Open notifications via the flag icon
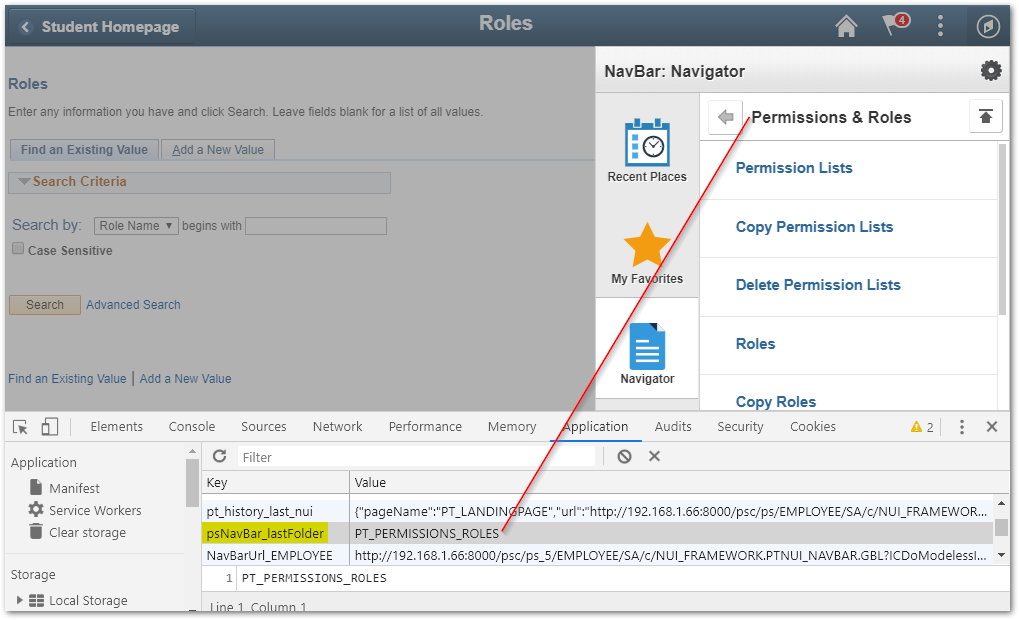Viewport: 1019px width, 620px height. click(893, 26)
